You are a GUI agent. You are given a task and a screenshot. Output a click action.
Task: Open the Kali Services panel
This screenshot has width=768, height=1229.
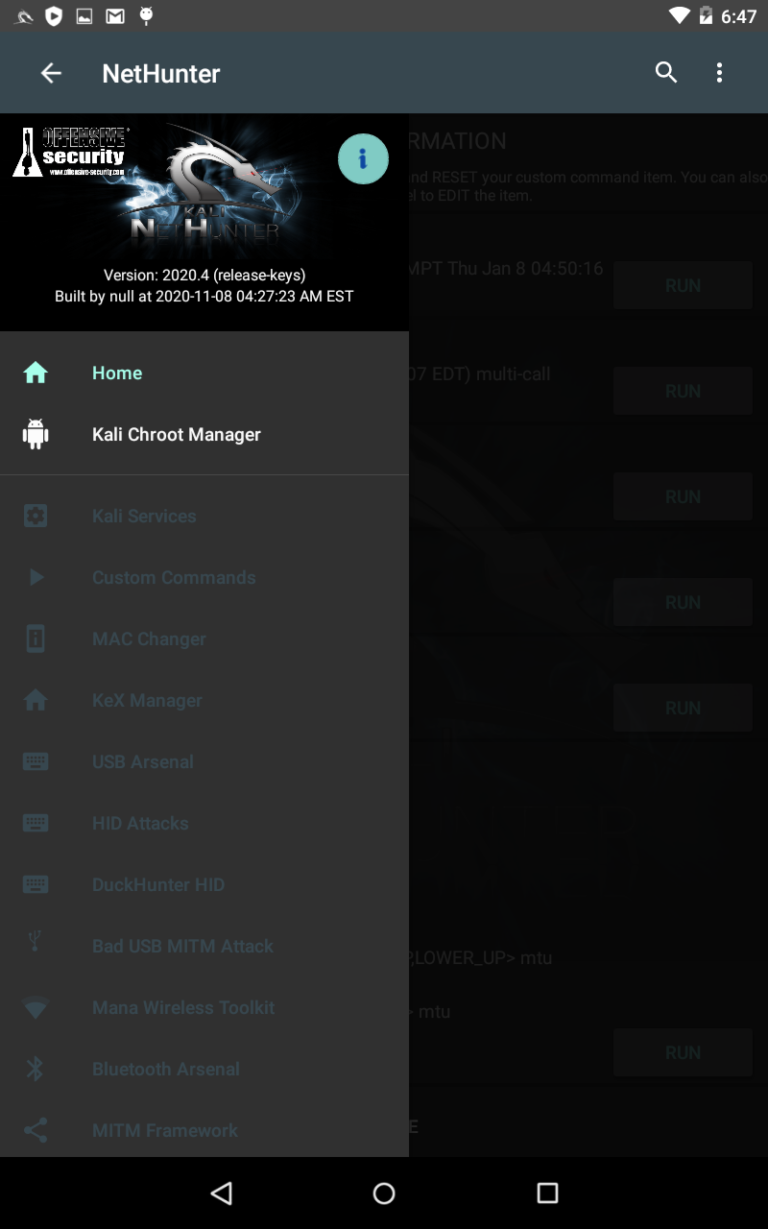coord(144,515)
